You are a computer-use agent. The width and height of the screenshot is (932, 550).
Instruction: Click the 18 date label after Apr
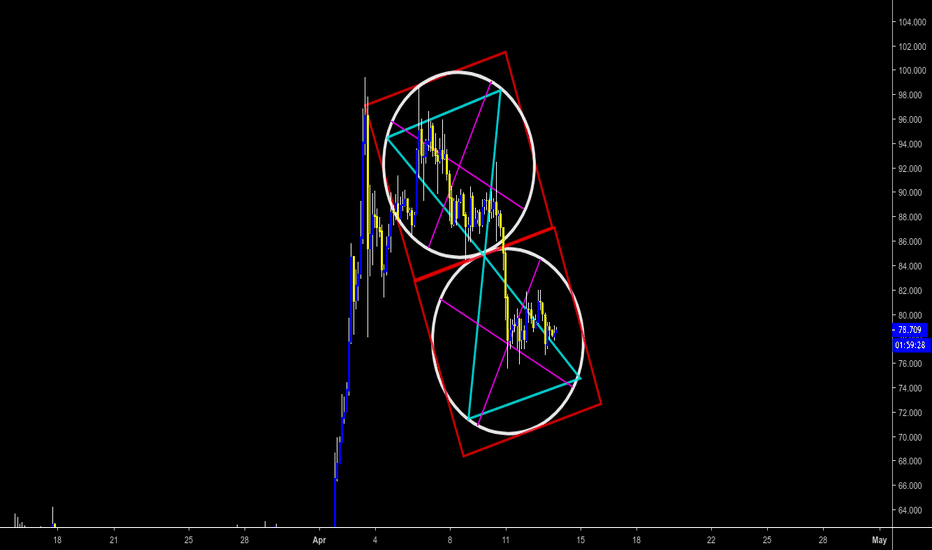click(637, 540)
